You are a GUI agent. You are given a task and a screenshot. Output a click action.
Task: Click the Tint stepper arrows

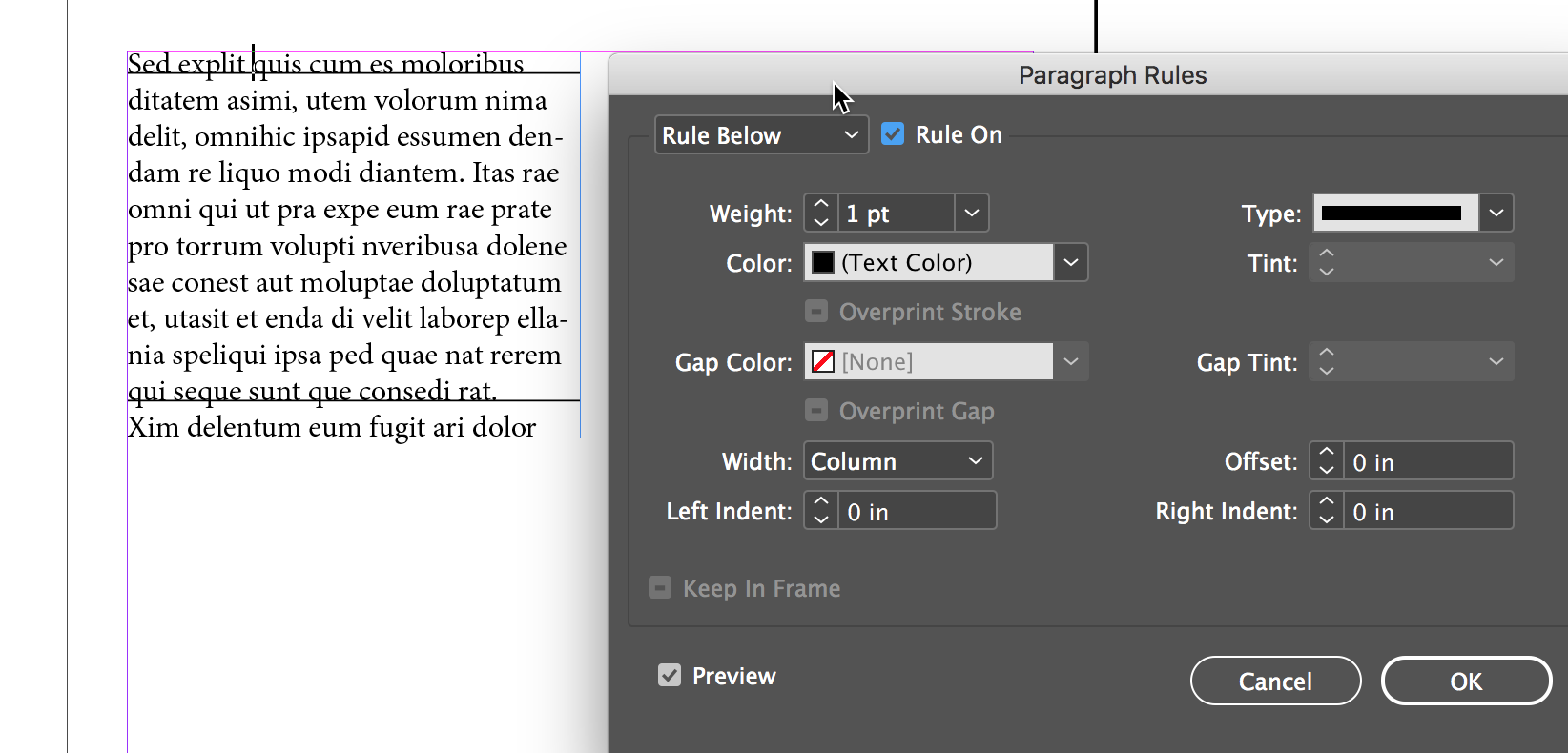tap(1326, 263)
